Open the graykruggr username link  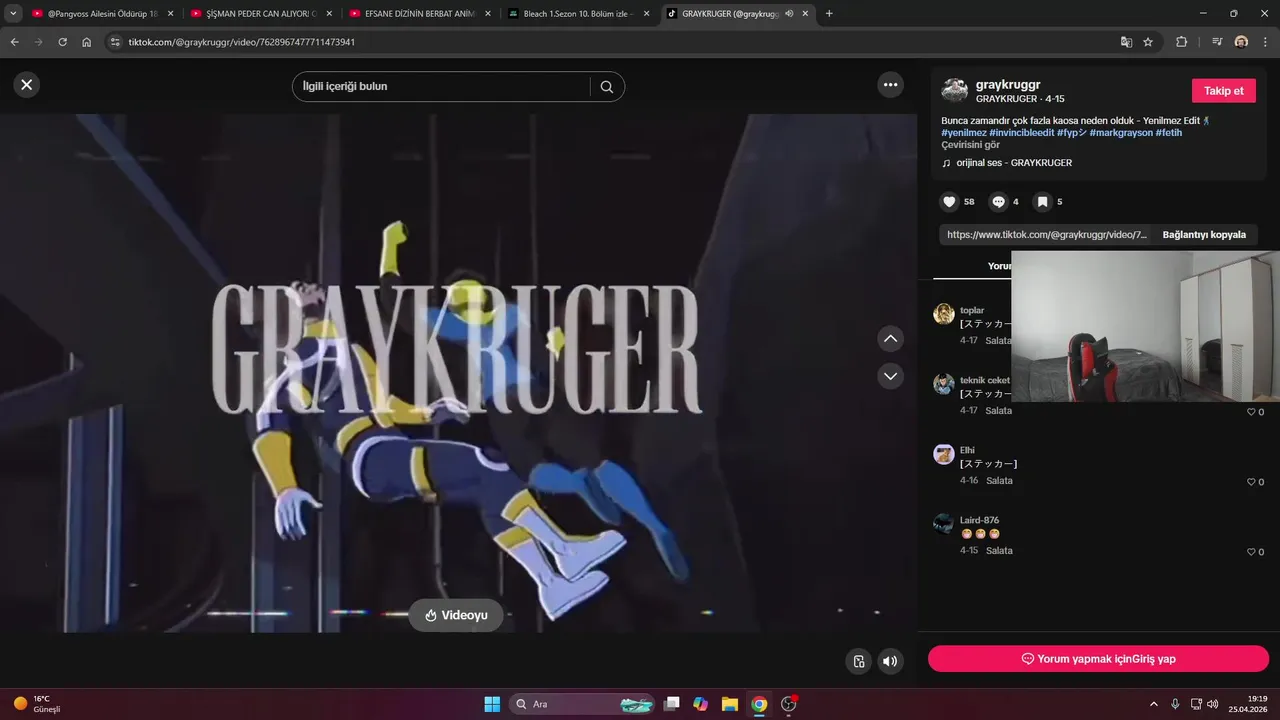click(x=1008, y=85)
